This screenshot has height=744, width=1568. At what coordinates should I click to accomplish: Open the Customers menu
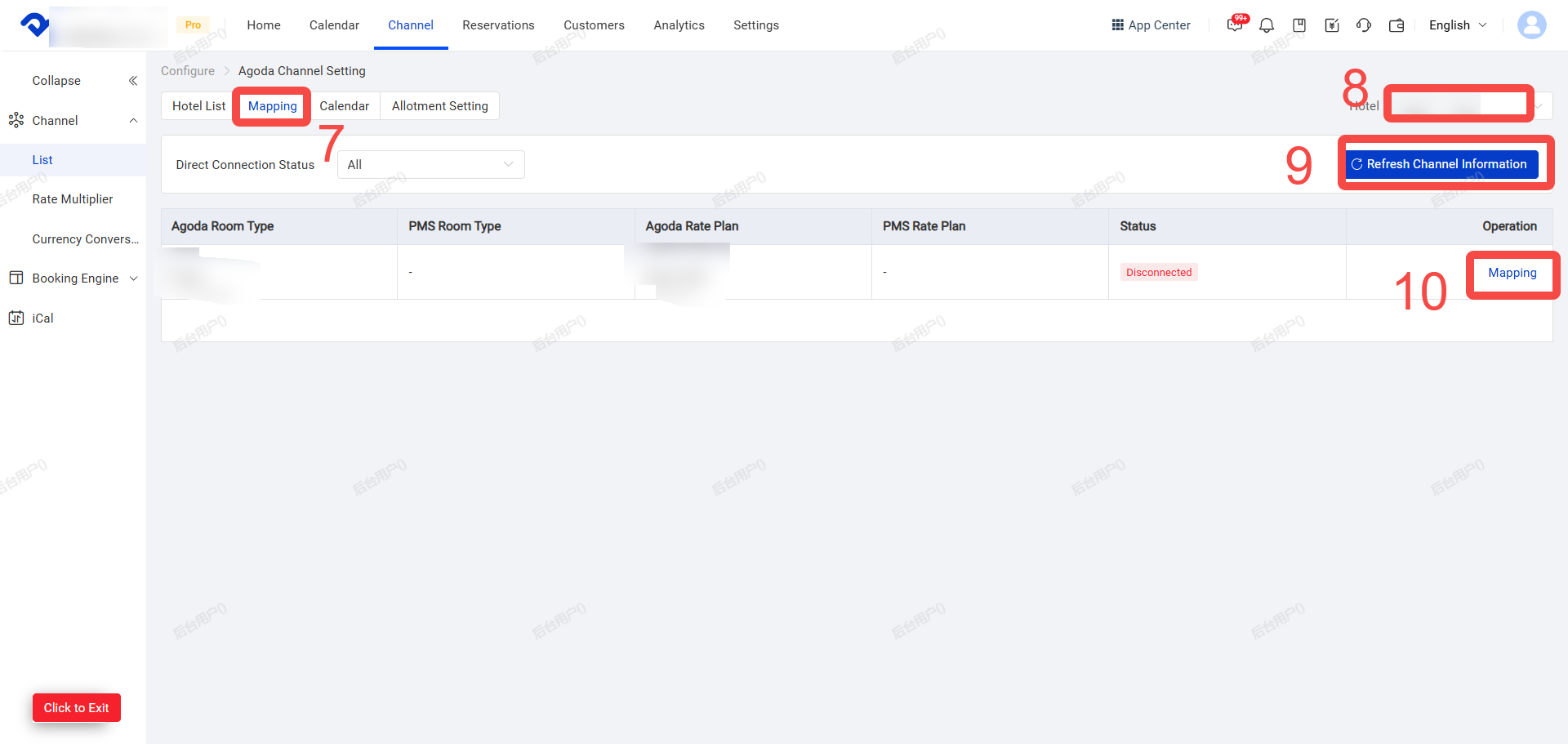(x=594, y=25)
